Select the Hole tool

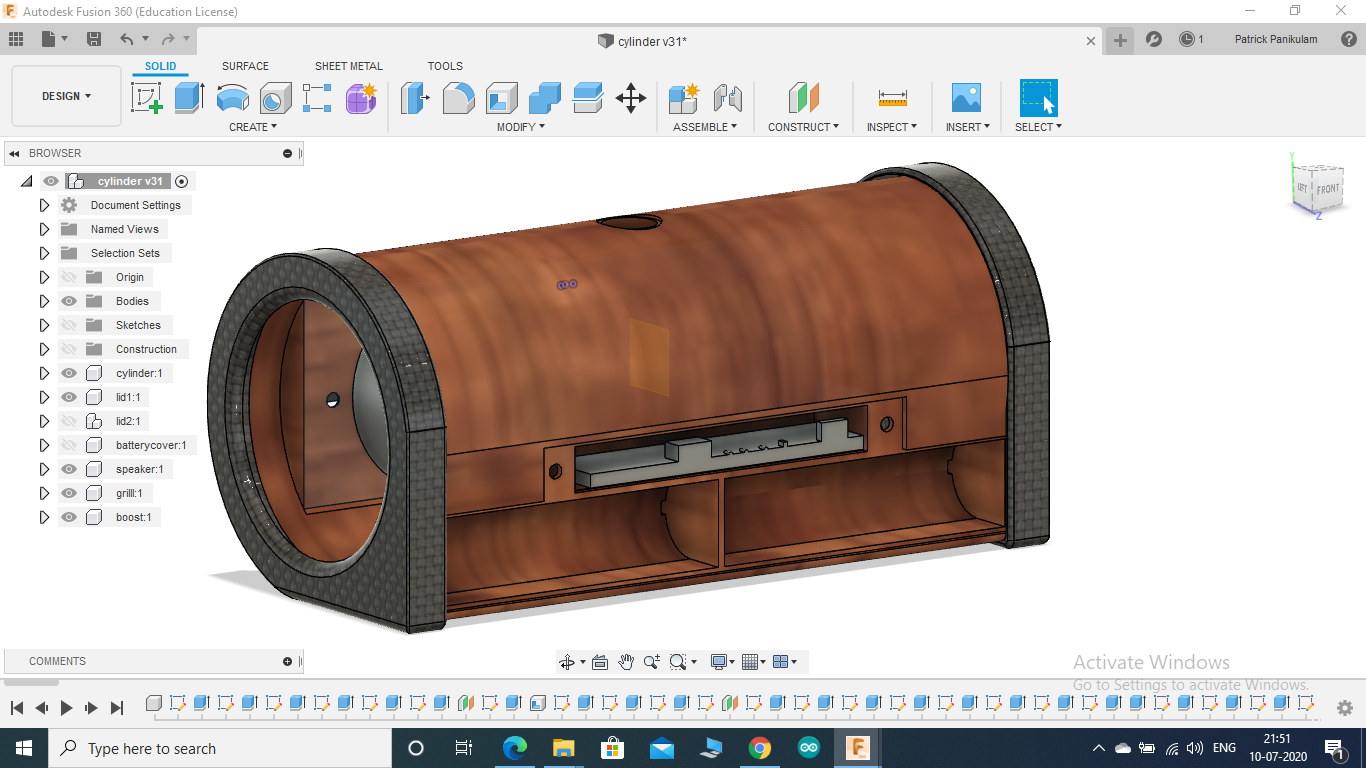click(x=276, y=98)
